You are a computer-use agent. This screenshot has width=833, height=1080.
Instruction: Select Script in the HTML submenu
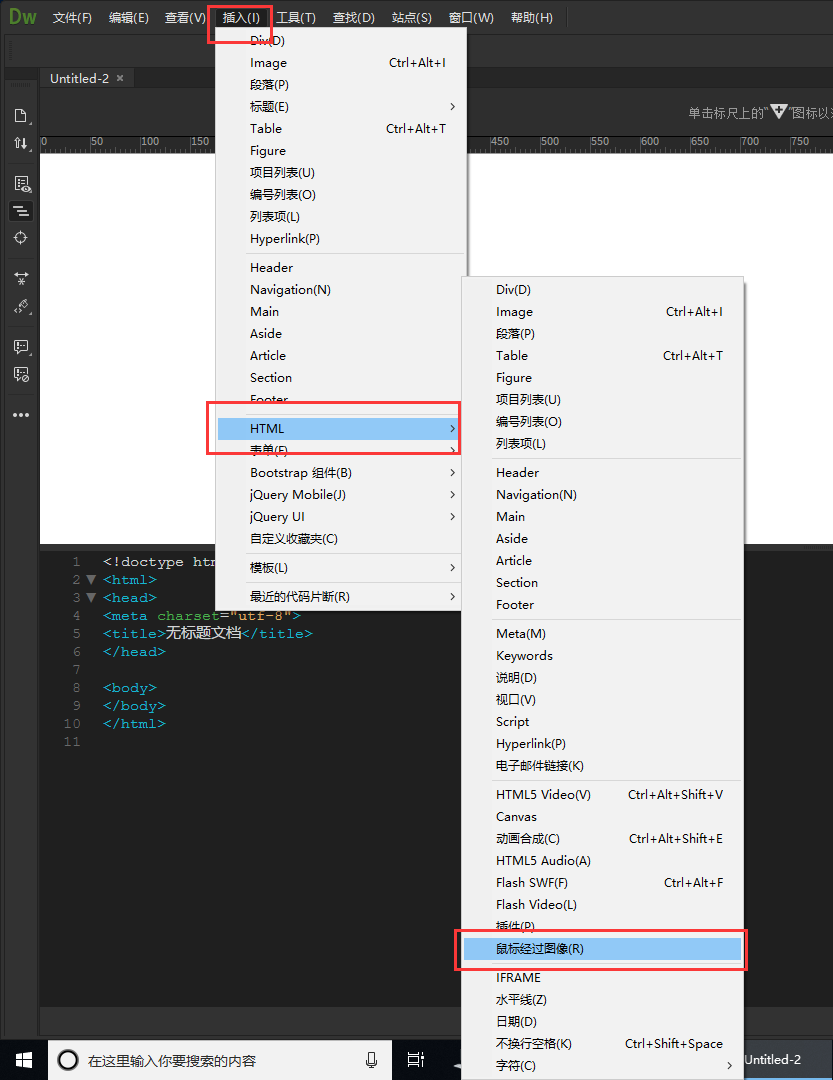(602, 721)
